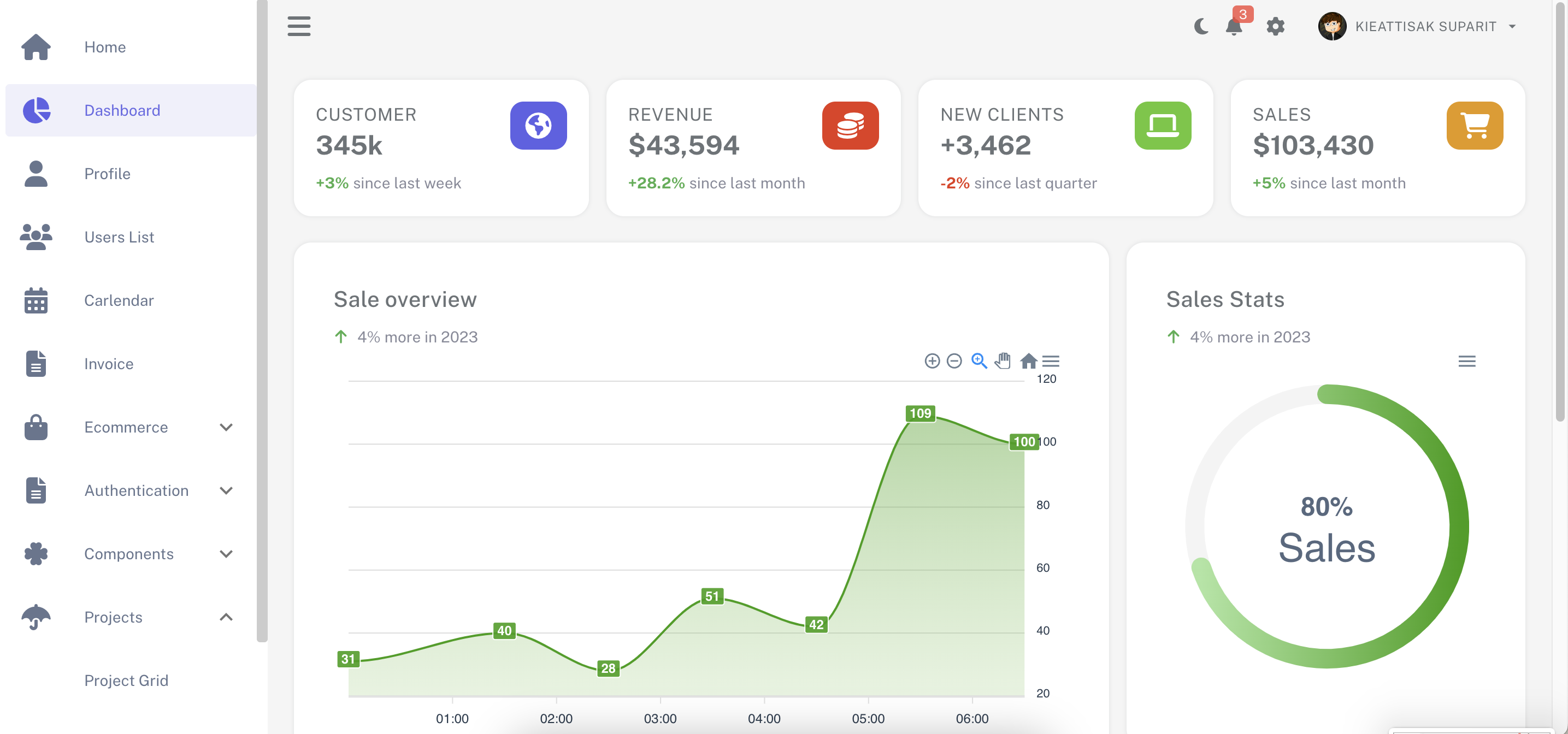The image size is (1568, 734).
Task: Click the Invoice document icon
Action: pyautogui.click(x=36, y=363)
